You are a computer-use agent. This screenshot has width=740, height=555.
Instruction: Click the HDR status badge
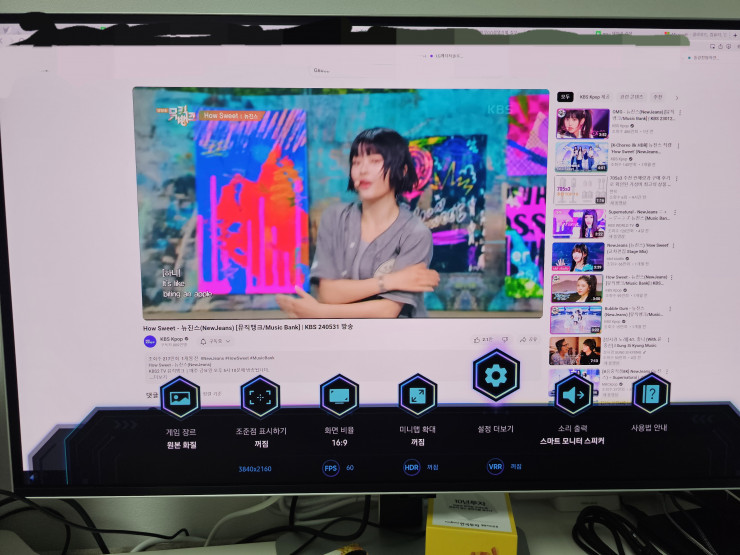(x=412, y=467)
